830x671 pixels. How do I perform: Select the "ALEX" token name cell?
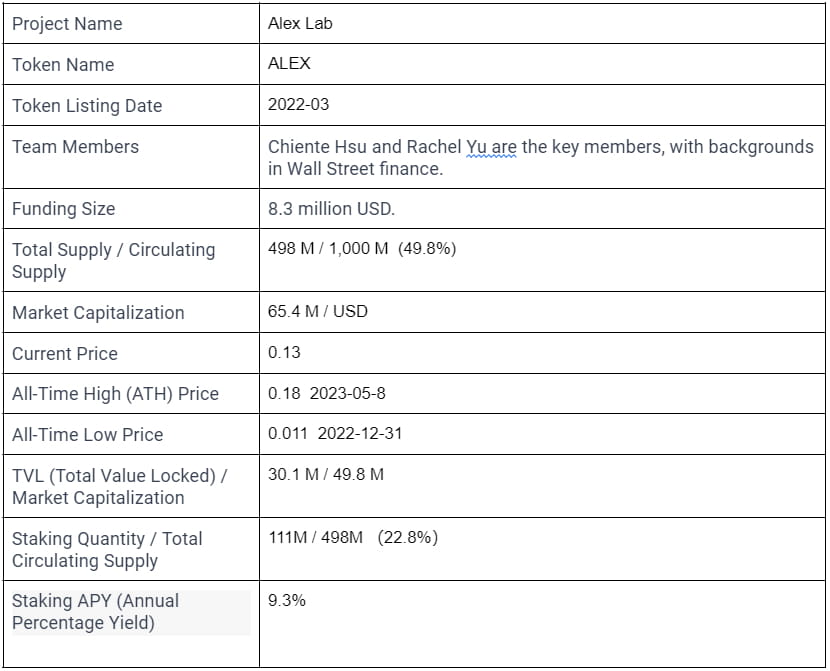[x=289, y=63]
